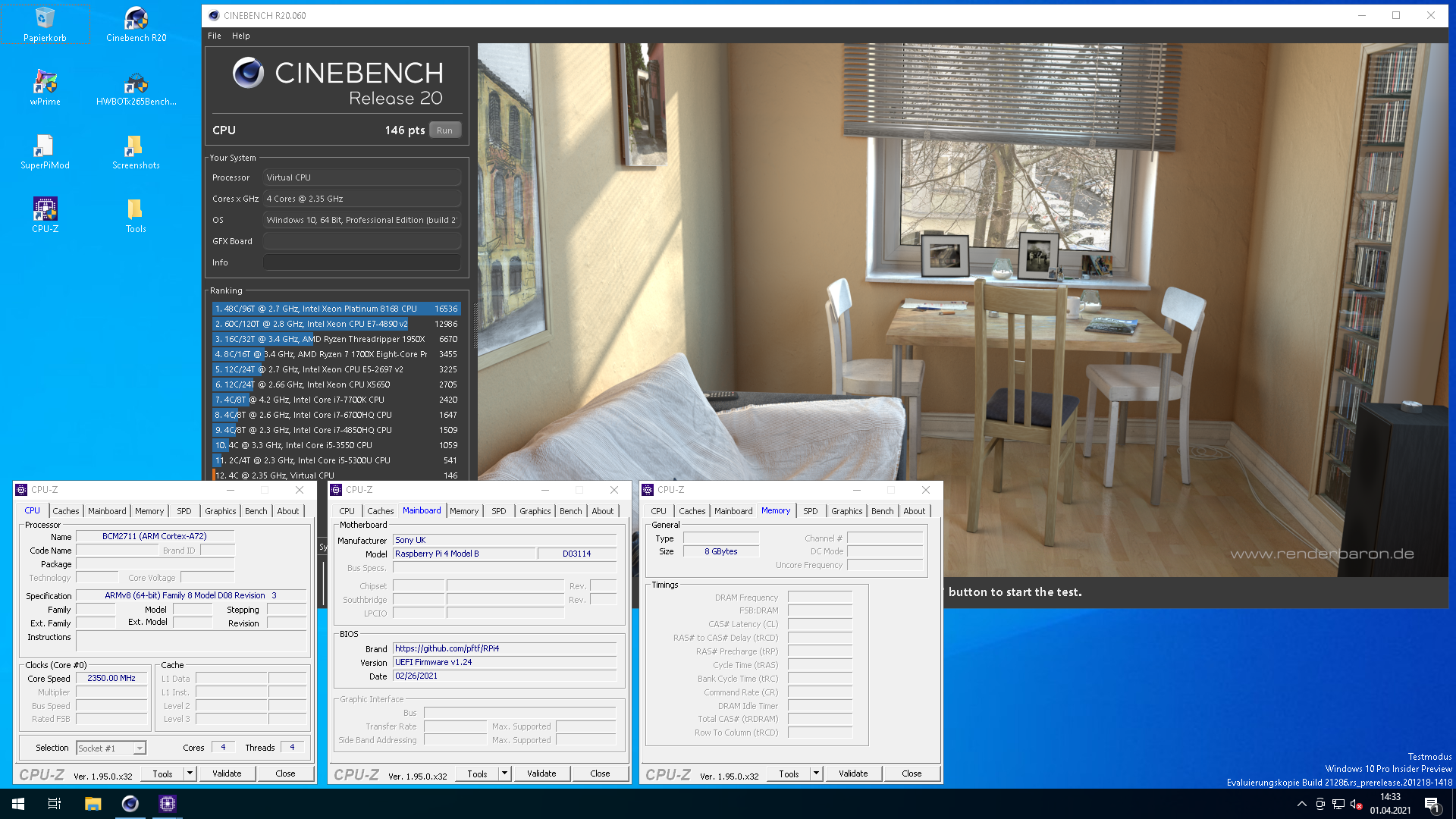Image resolution: width=1456 pixels, height=819 pixels.
Task: Switch to Mainboard tab in left CPU-Z
Action: coord(107,511)
